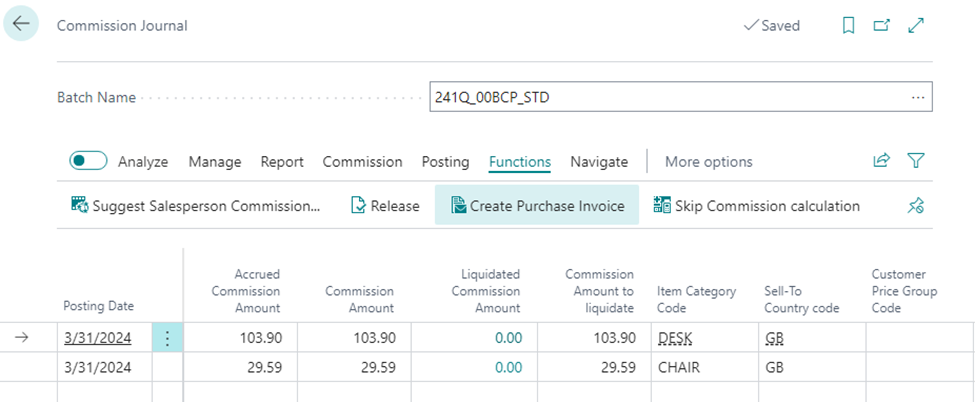Screen dimensions: 975x402
Task: Open the Posting menu
Action: (445, 162)
